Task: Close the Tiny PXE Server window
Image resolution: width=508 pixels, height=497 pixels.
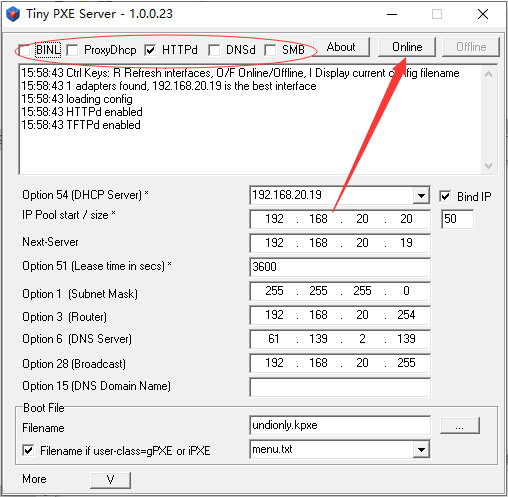Action: coord(483,14)
